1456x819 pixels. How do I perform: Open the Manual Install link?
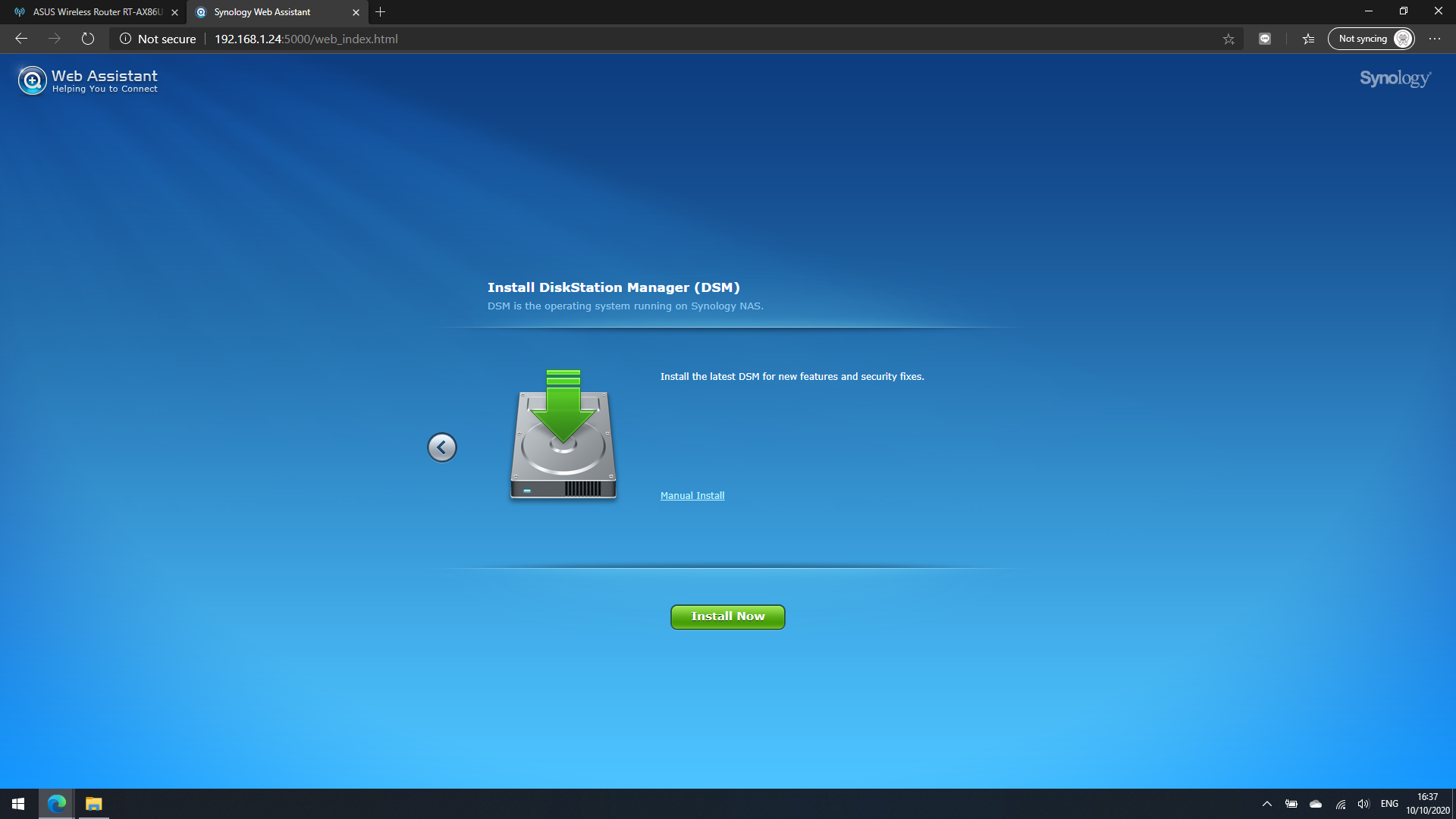[x=692, y=495]
